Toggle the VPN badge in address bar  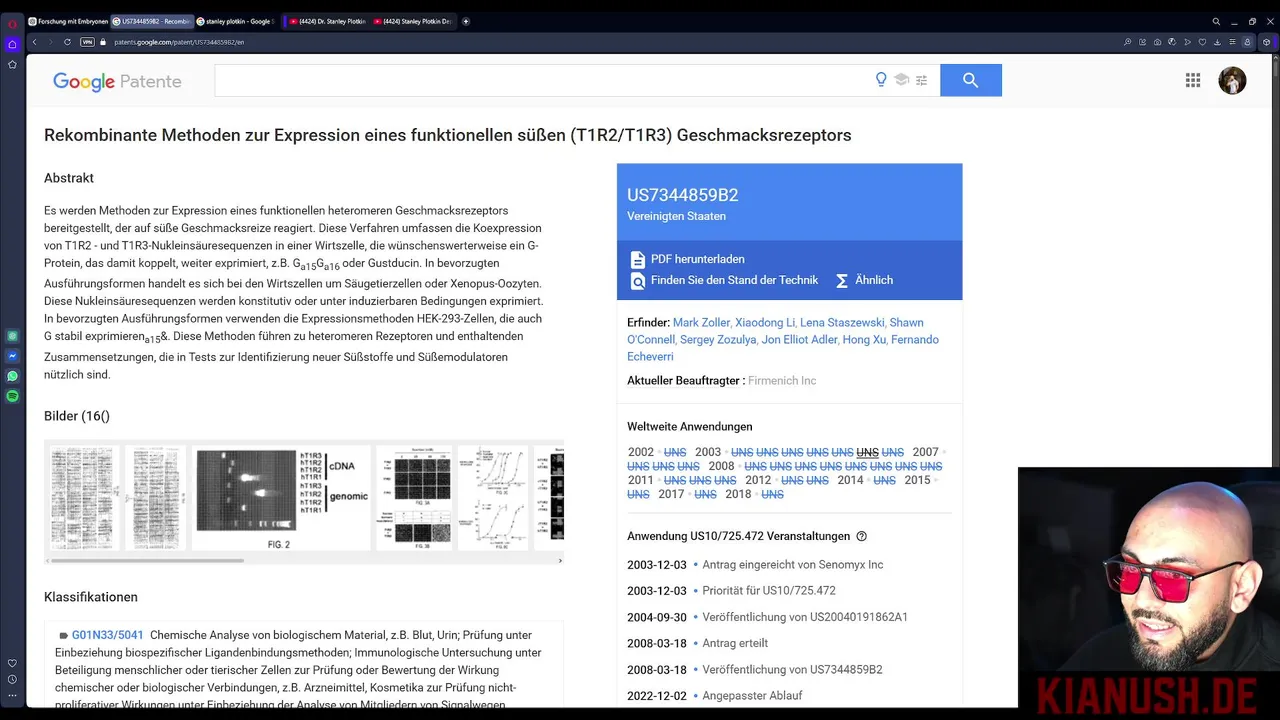[x=87, y=42]
